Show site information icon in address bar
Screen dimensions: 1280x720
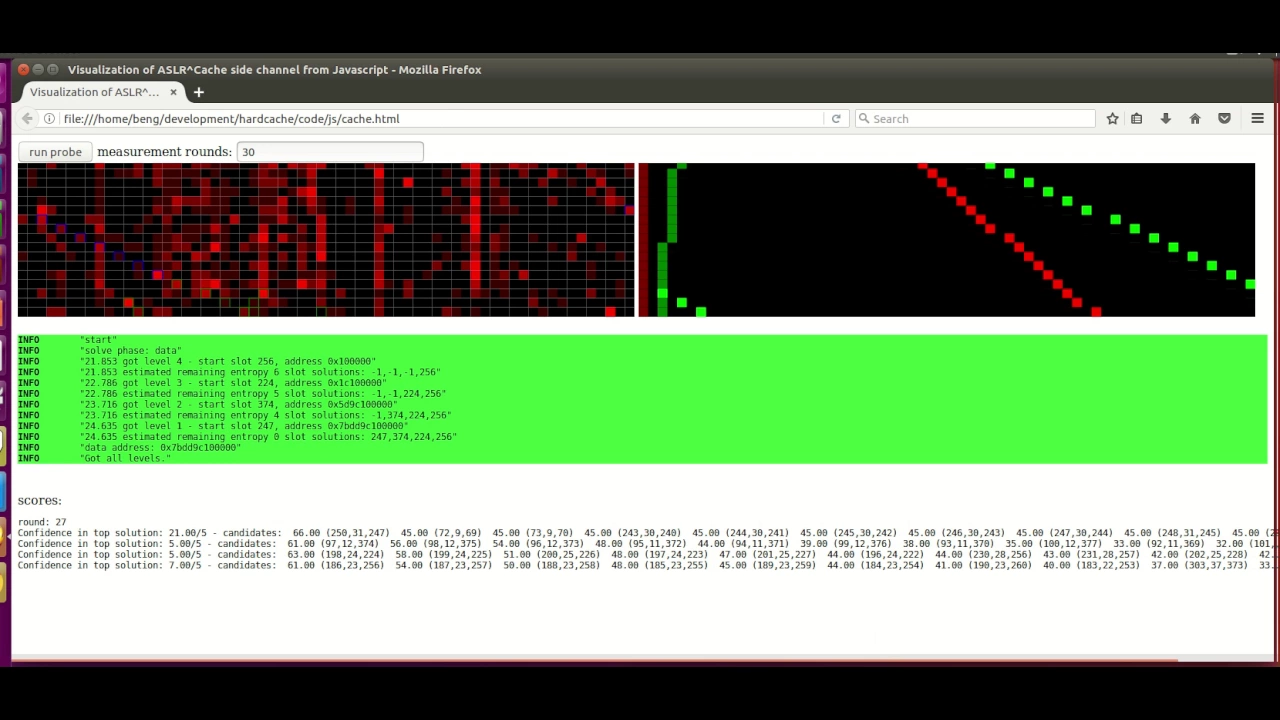(x=49, y=118)
